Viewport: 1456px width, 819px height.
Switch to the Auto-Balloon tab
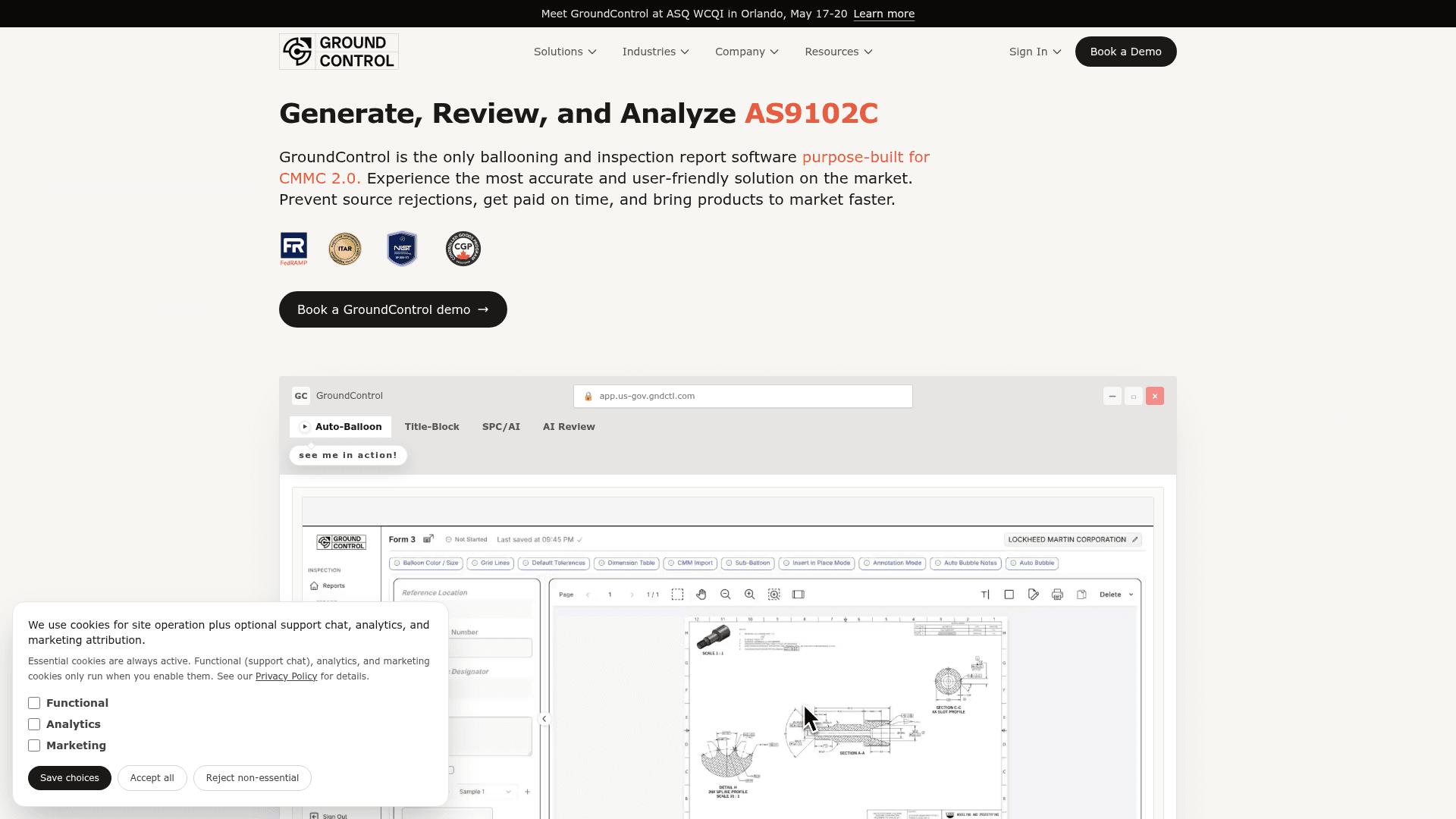[x=340, y=427]
